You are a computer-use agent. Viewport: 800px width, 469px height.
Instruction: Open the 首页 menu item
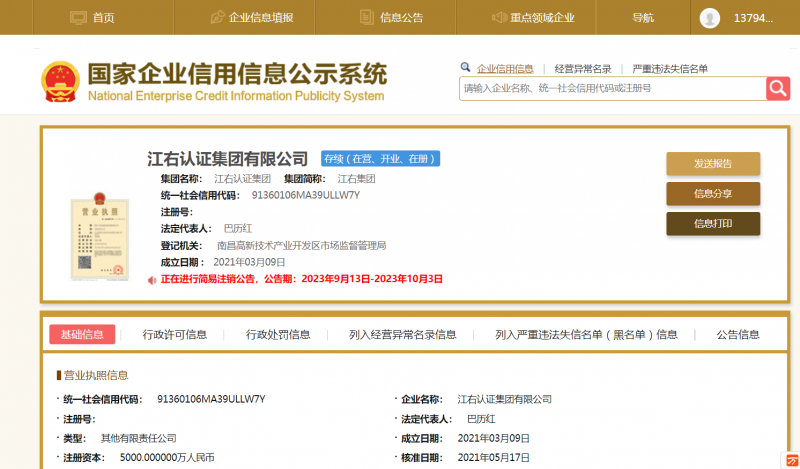(x=104, y=18)
